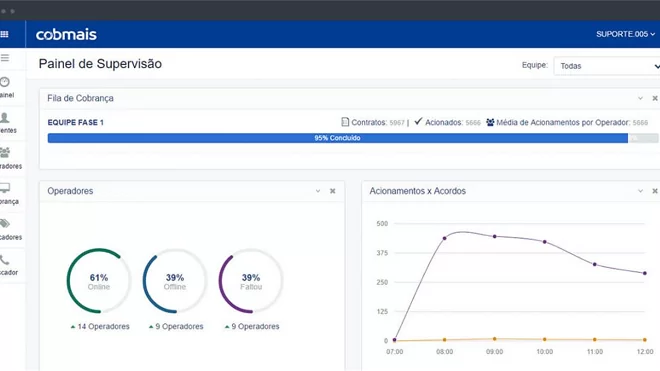Open the apps grid icon
This screenshot has width=660, height=371.
[4, 34]
